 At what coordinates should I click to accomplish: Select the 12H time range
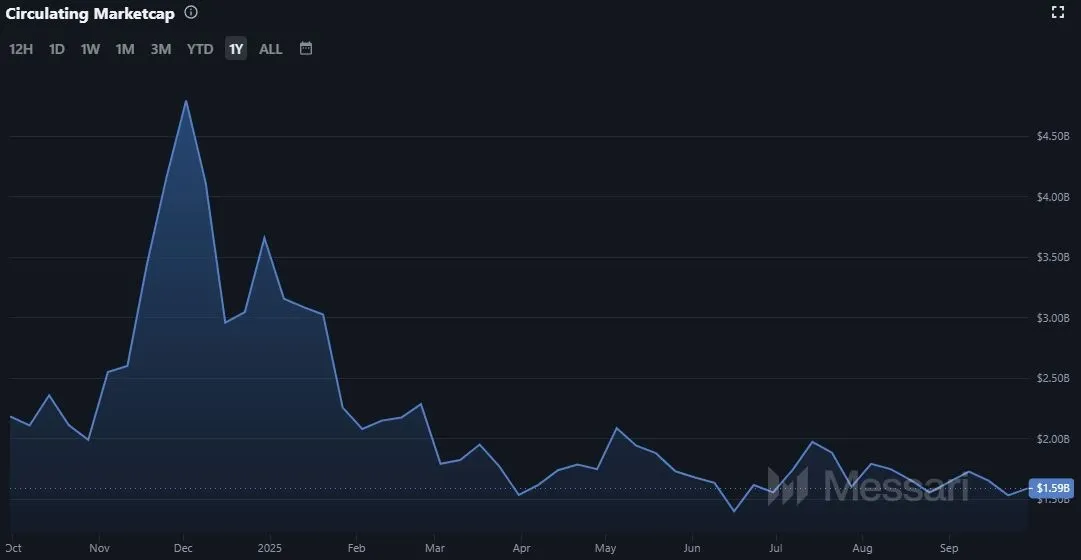pyautogui.click(x=21, y=49)
